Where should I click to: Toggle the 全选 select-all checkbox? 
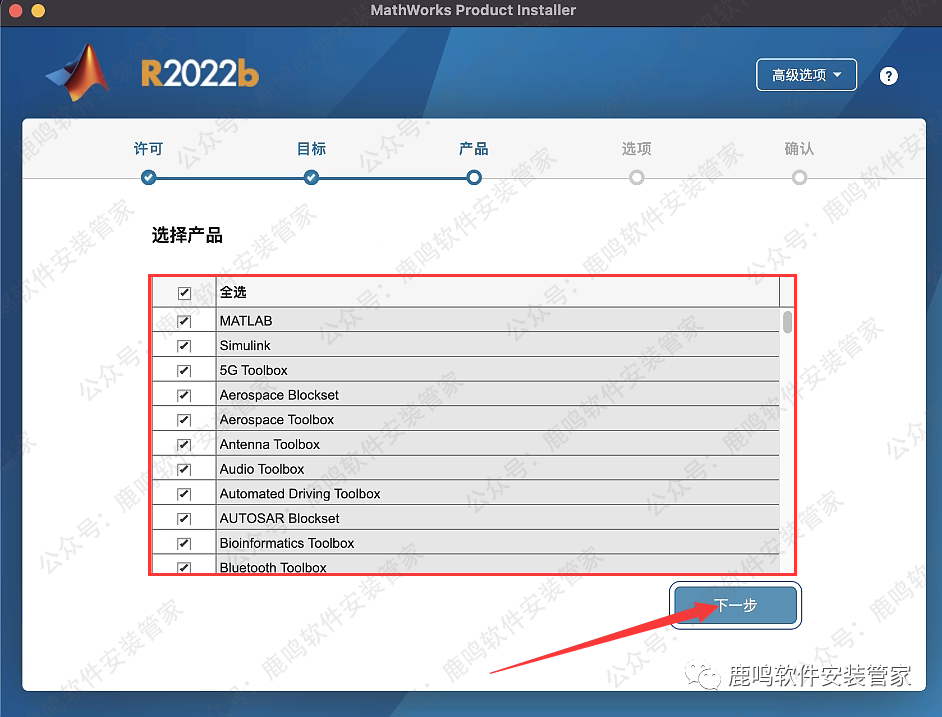184,293
